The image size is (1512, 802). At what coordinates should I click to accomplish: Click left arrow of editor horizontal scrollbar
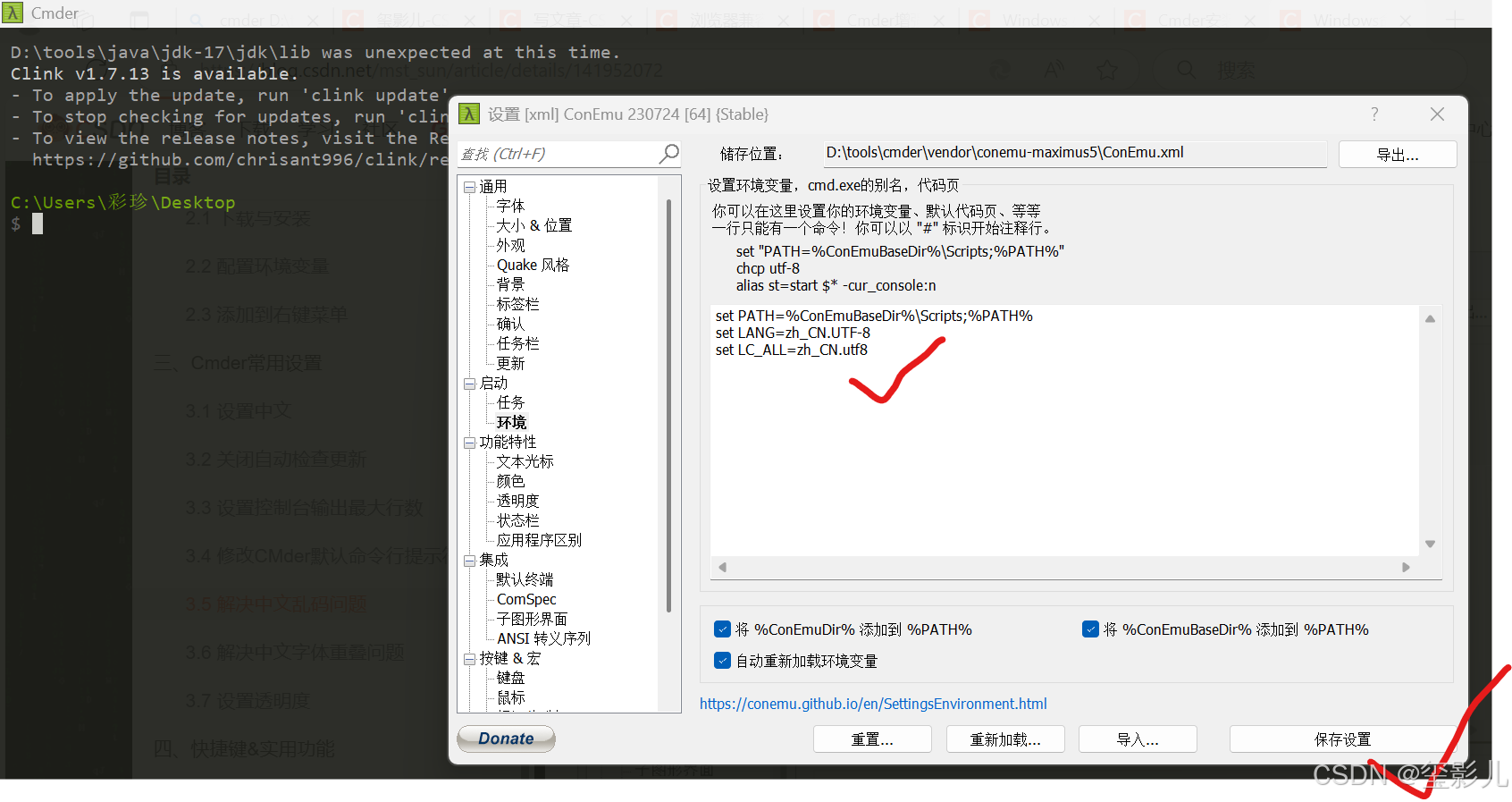(x=723, y=567)
